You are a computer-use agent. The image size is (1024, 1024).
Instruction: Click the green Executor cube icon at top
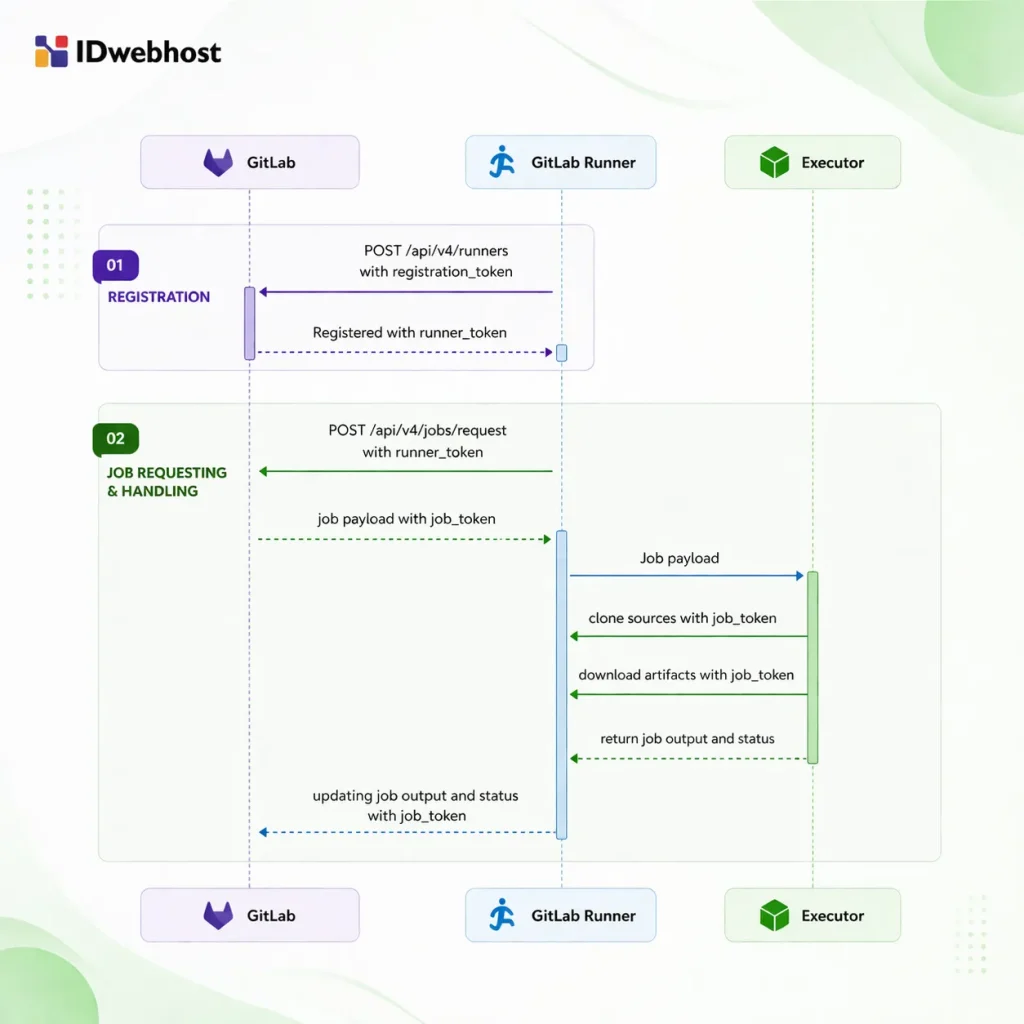coord(775,163)
